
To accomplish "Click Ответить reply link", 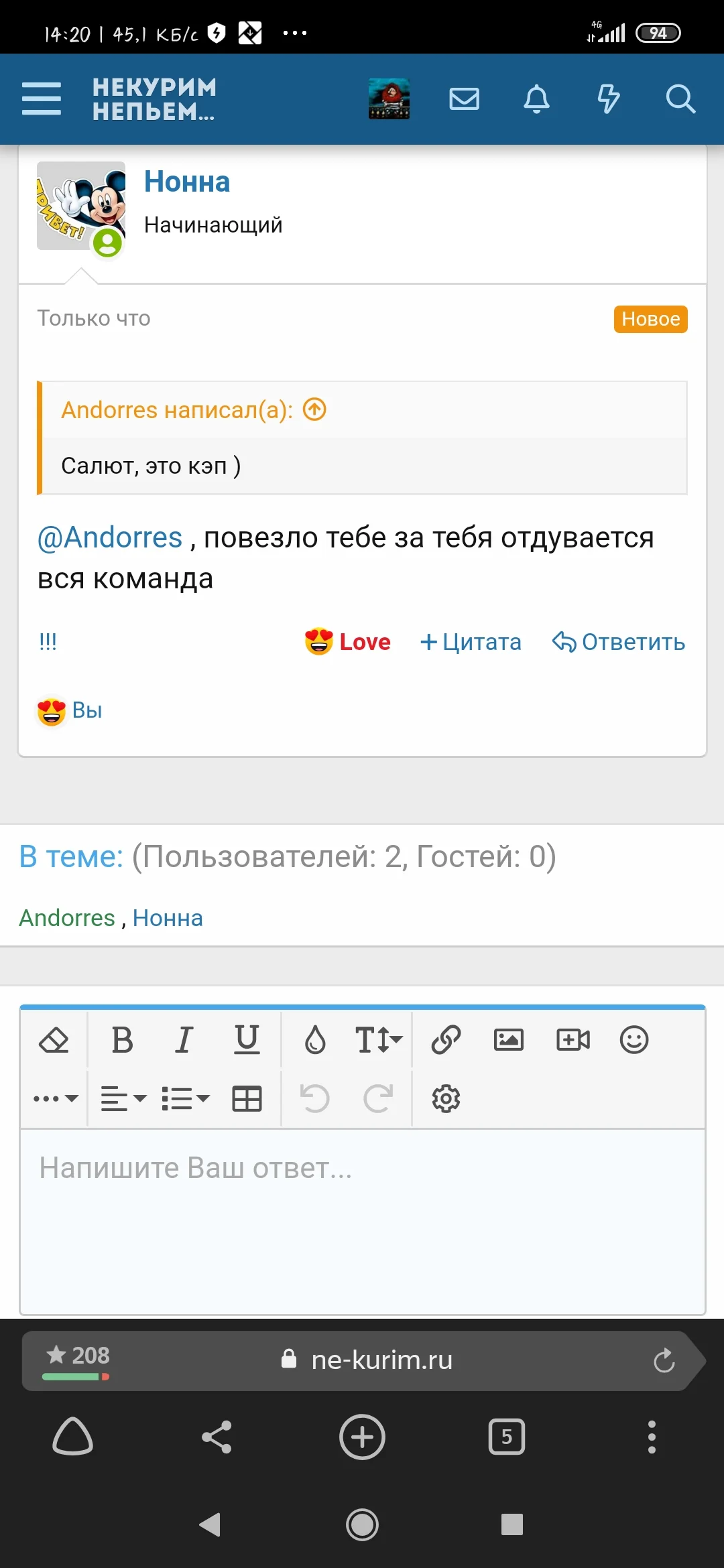I will pos(619,642).
